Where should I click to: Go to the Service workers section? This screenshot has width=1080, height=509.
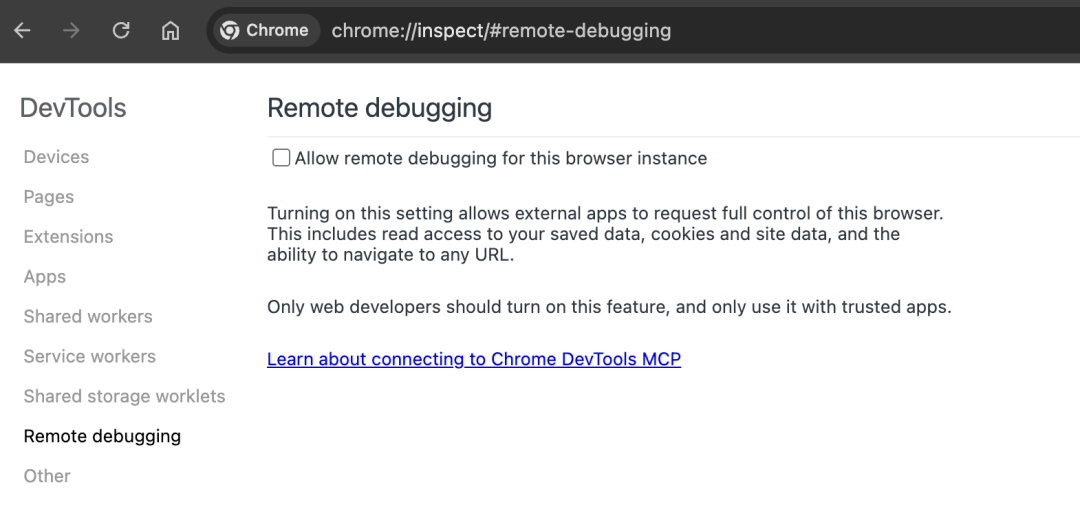point(90,356)
